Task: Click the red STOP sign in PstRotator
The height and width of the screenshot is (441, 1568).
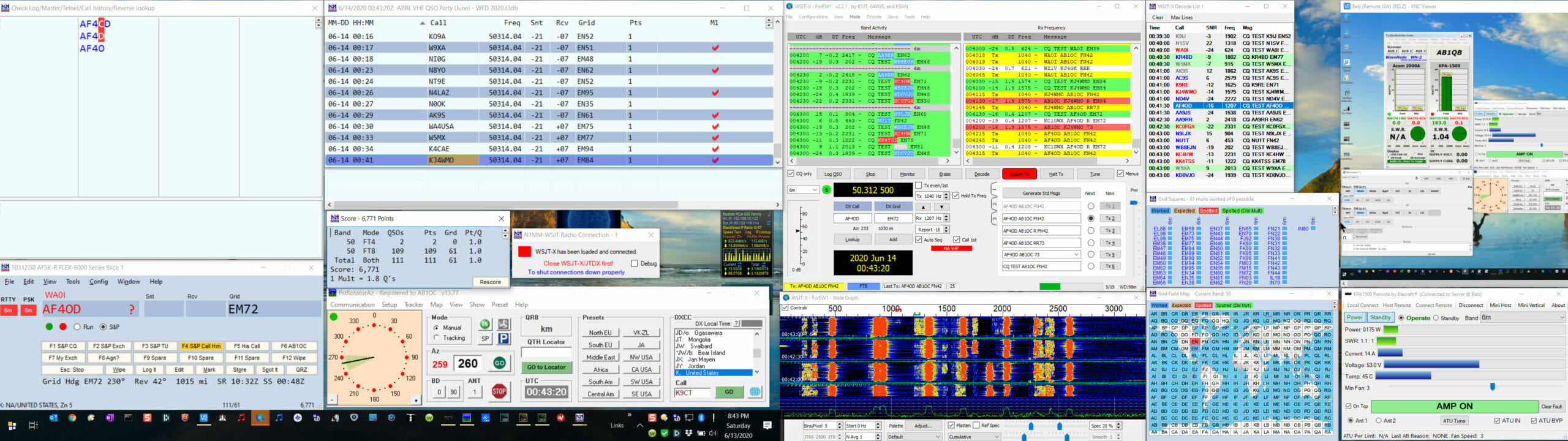Action: 499,391
